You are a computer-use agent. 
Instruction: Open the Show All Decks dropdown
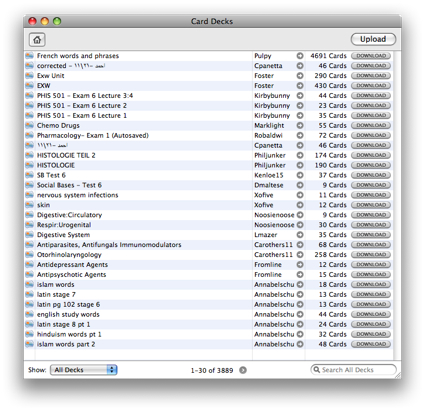coord(83,370)
